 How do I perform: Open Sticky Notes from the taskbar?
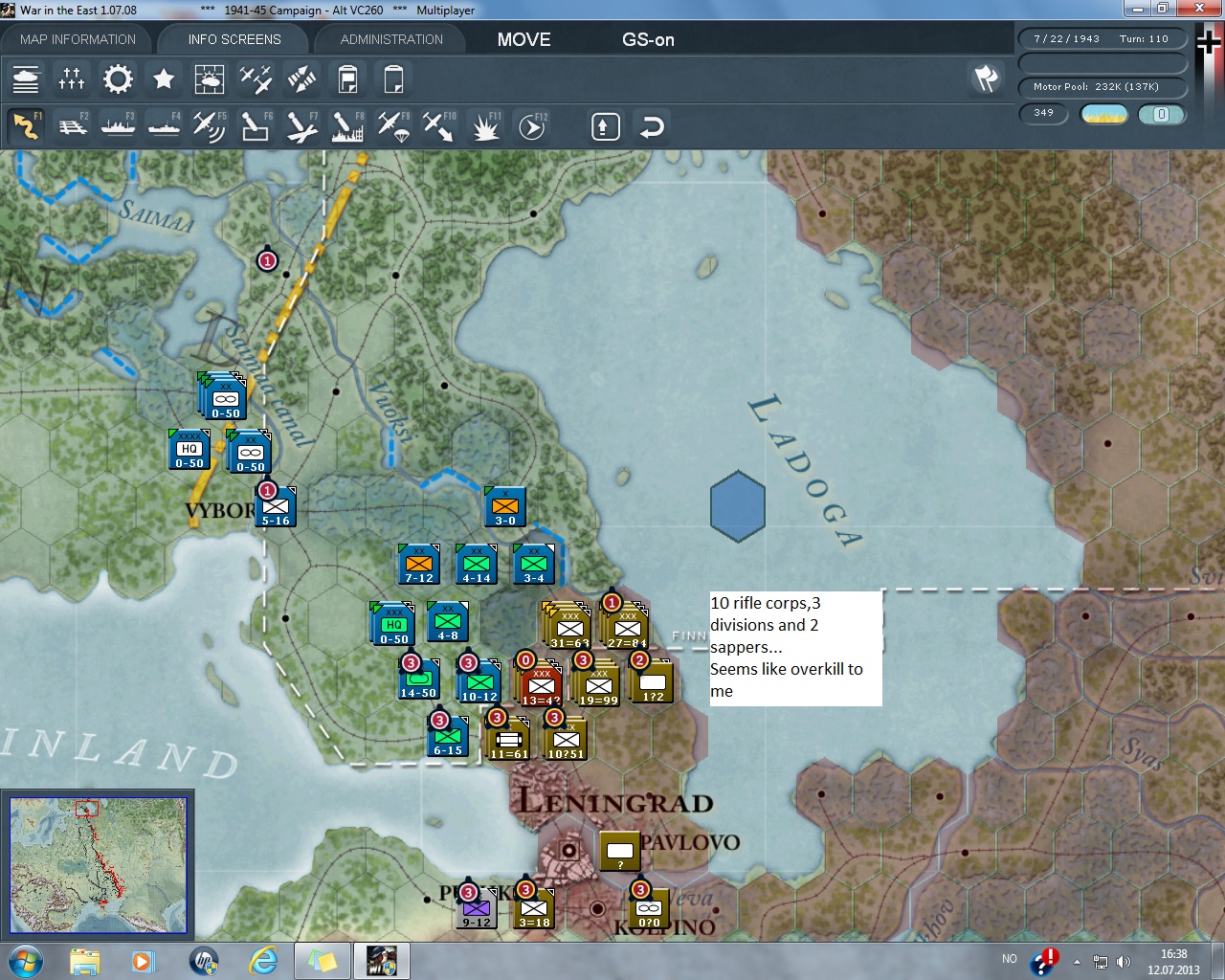pos(323,961)
